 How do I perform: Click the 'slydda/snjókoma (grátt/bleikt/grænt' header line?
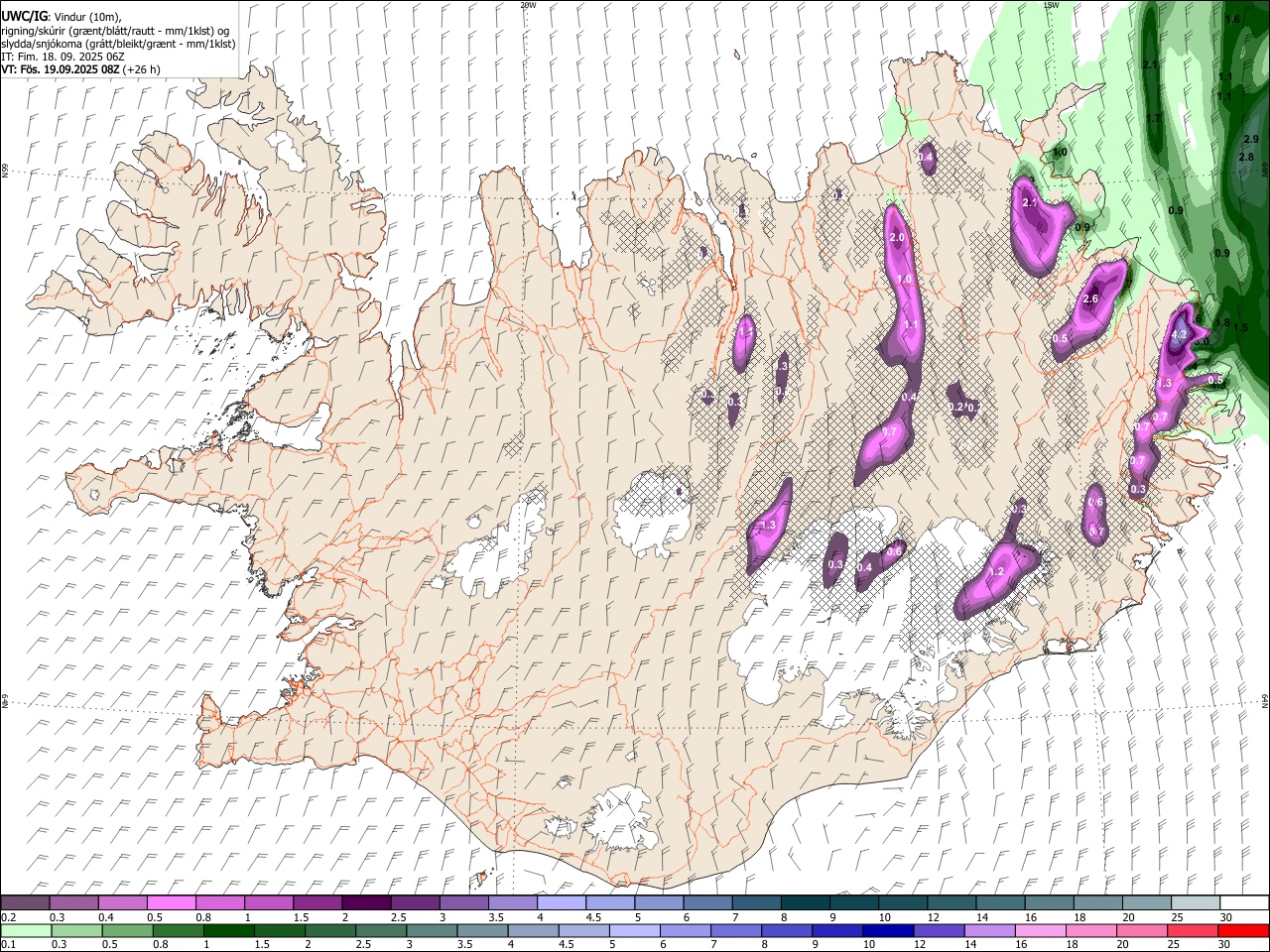pos(118,44)
